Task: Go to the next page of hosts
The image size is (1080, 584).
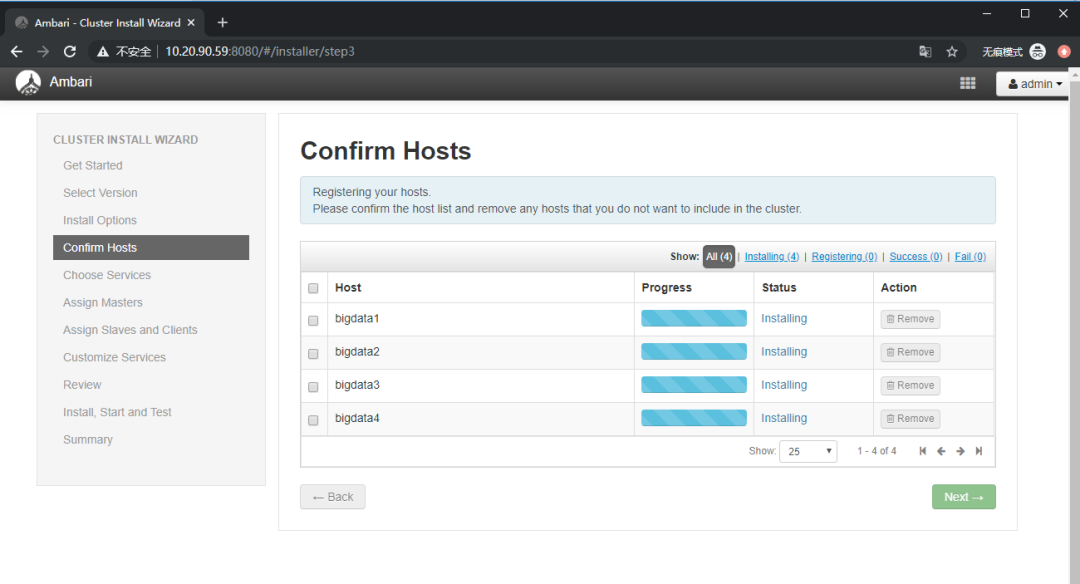Action: 960,451
